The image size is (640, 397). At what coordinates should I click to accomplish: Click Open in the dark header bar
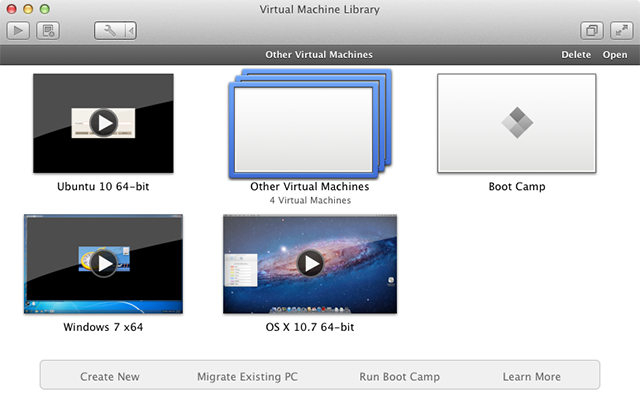[x=615, y=55]
